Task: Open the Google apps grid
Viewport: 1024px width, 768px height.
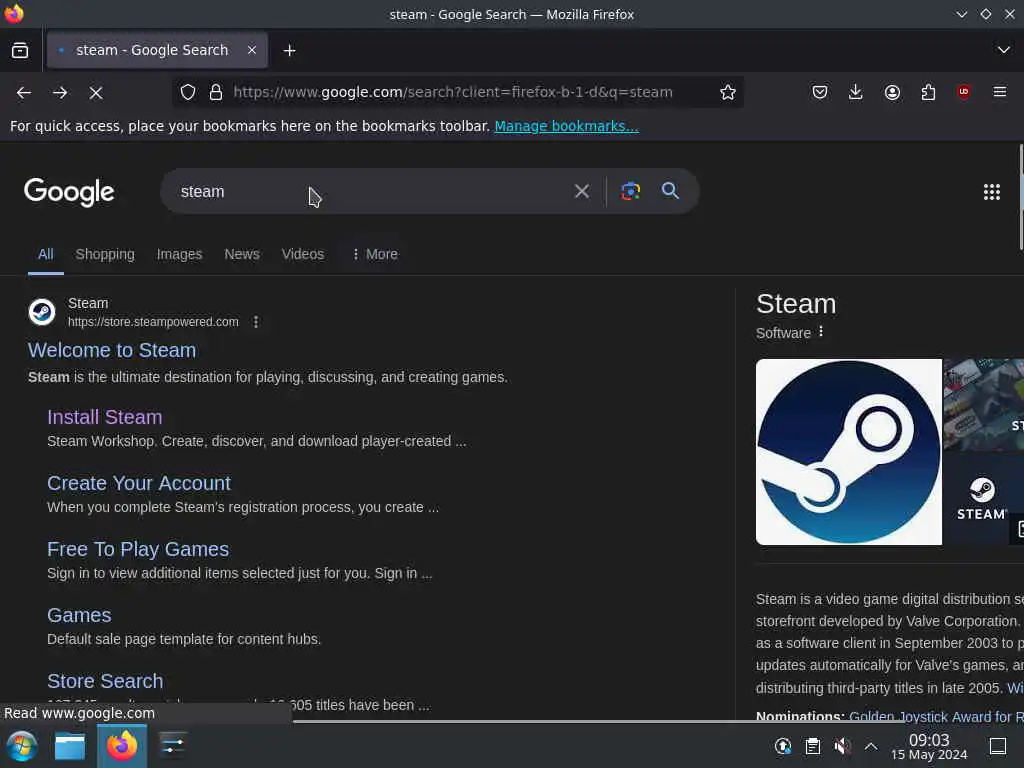Action: pos(992,191)
